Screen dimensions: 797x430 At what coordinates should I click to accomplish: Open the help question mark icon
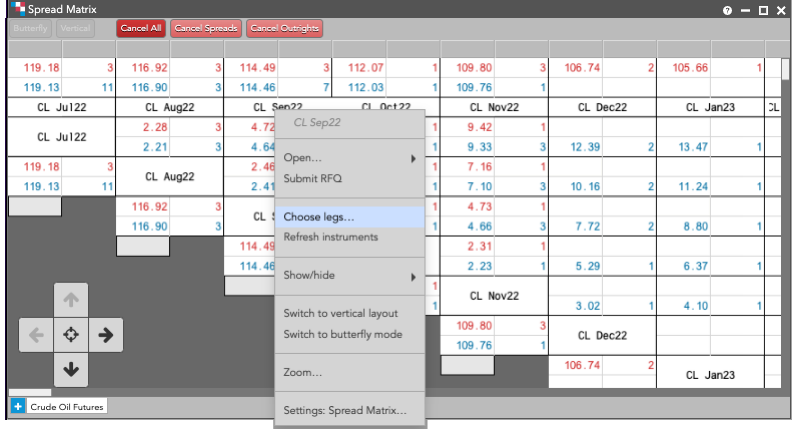pos(727,10)
